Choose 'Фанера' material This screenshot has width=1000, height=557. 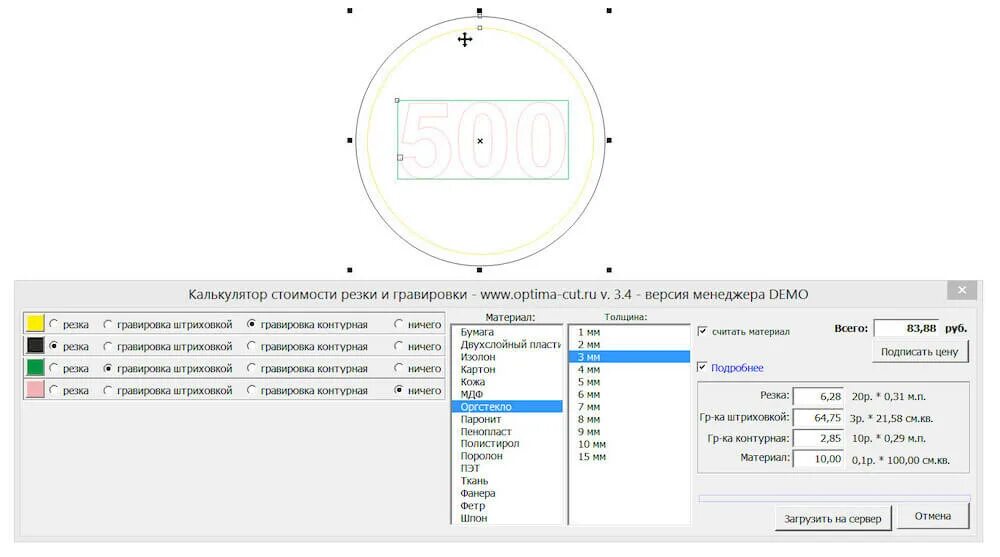(x=507, y=493)
